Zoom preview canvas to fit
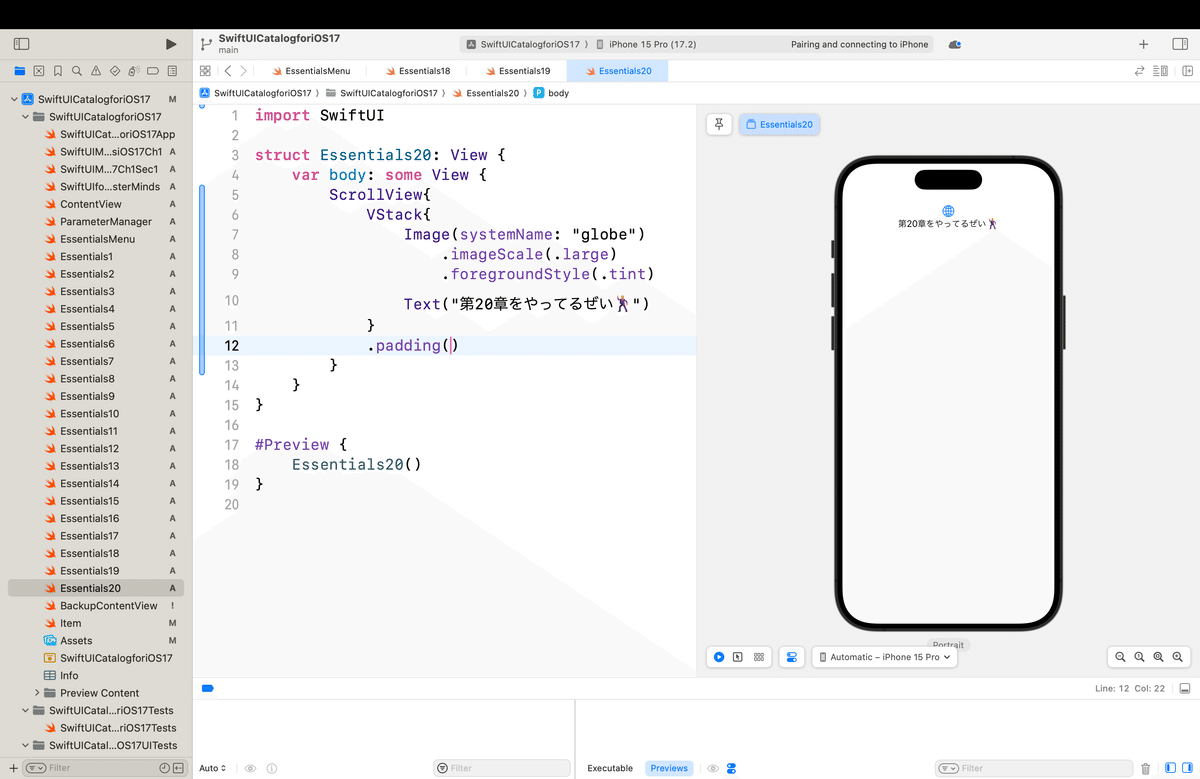 [x=1158, y=657]
